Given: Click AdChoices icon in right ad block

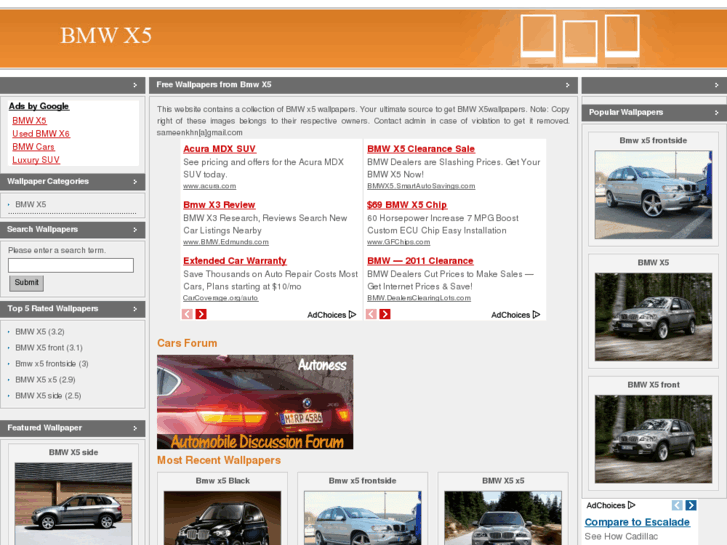Looking at the screenshot, I should [536, 314].
